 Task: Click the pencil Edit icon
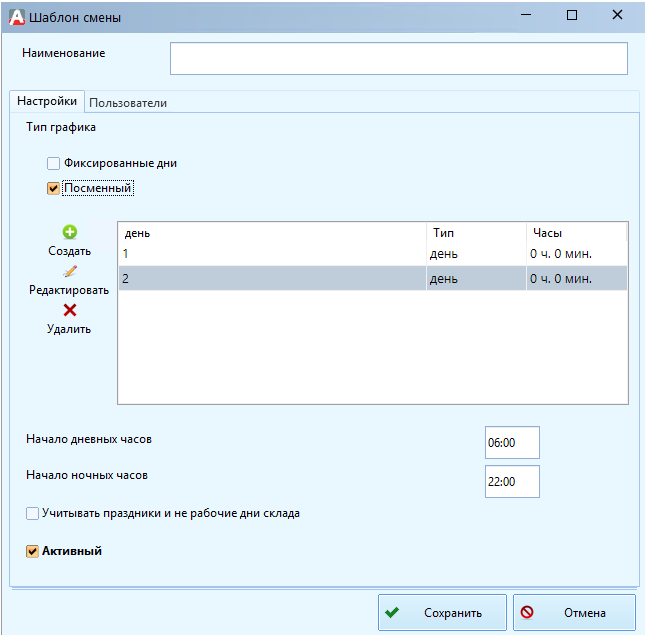(x=70, y=271)
